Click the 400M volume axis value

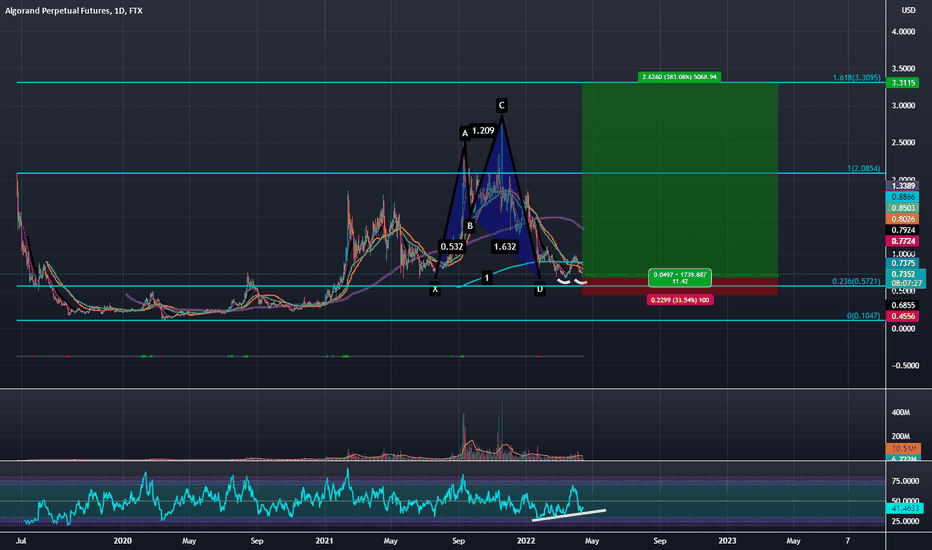(x=900, y=412)
